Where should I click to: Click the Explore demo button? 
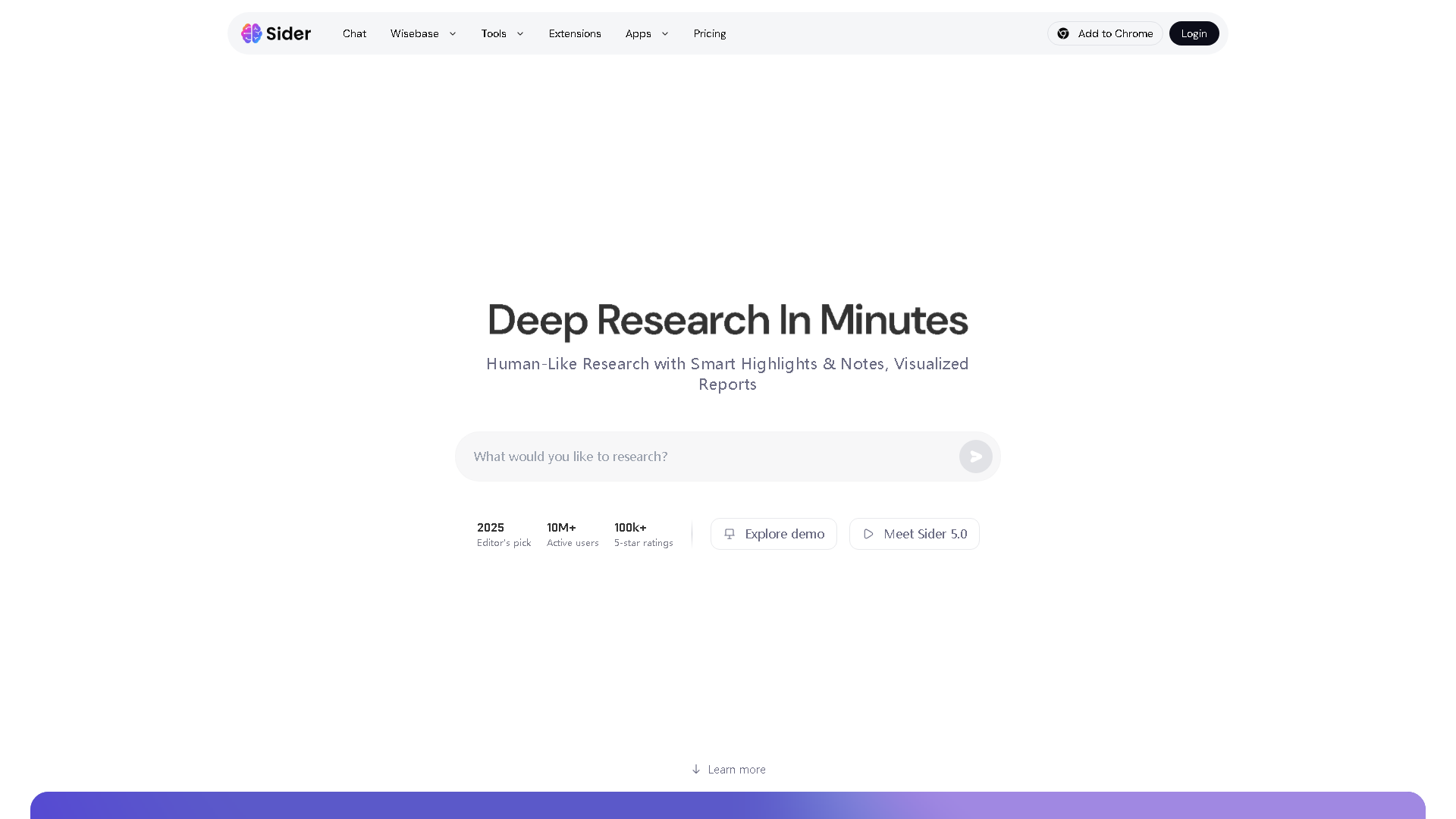[773, 534]
